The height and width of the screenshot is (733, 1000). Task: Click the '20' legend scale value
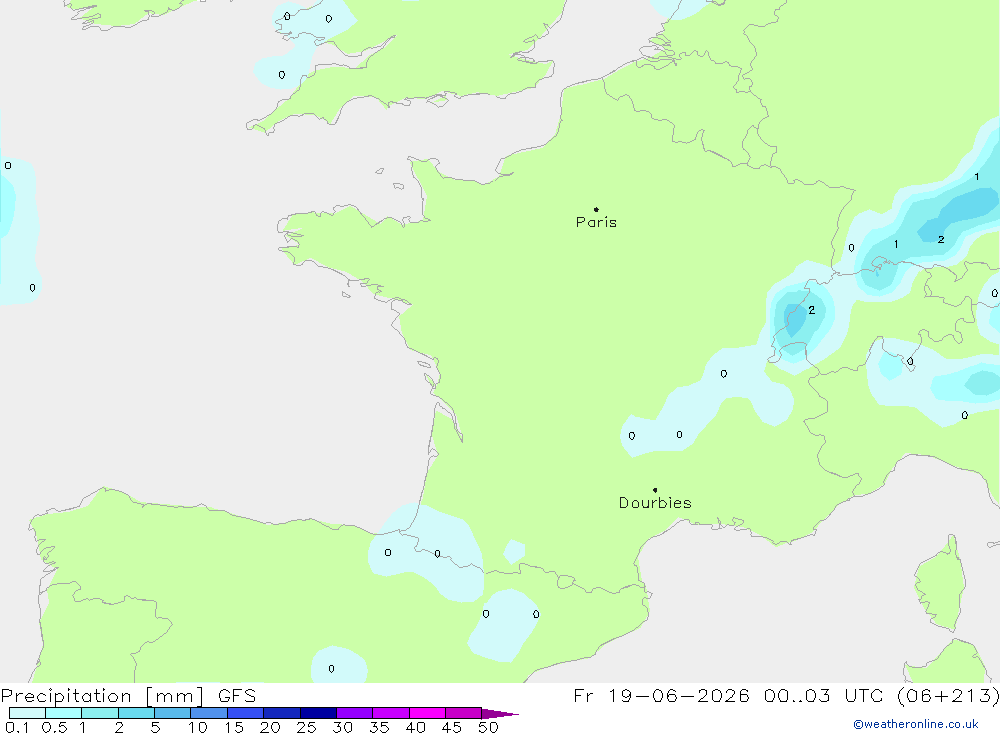click(x=270, y=727)
